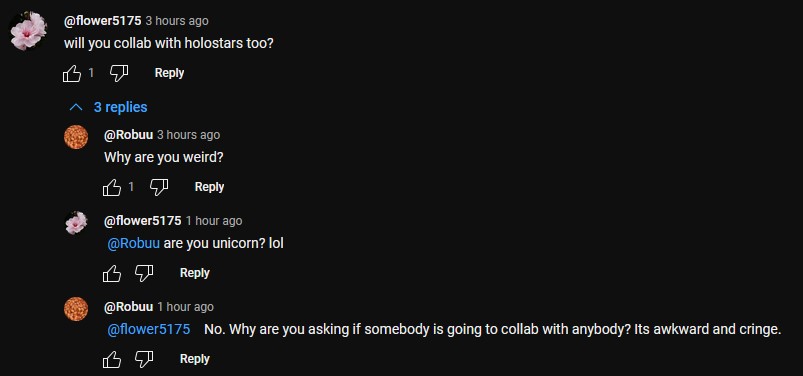Like the 'are you unicorn? lol' reply
803x376 pixels.
pyautogui.click(x=112, y=273)
